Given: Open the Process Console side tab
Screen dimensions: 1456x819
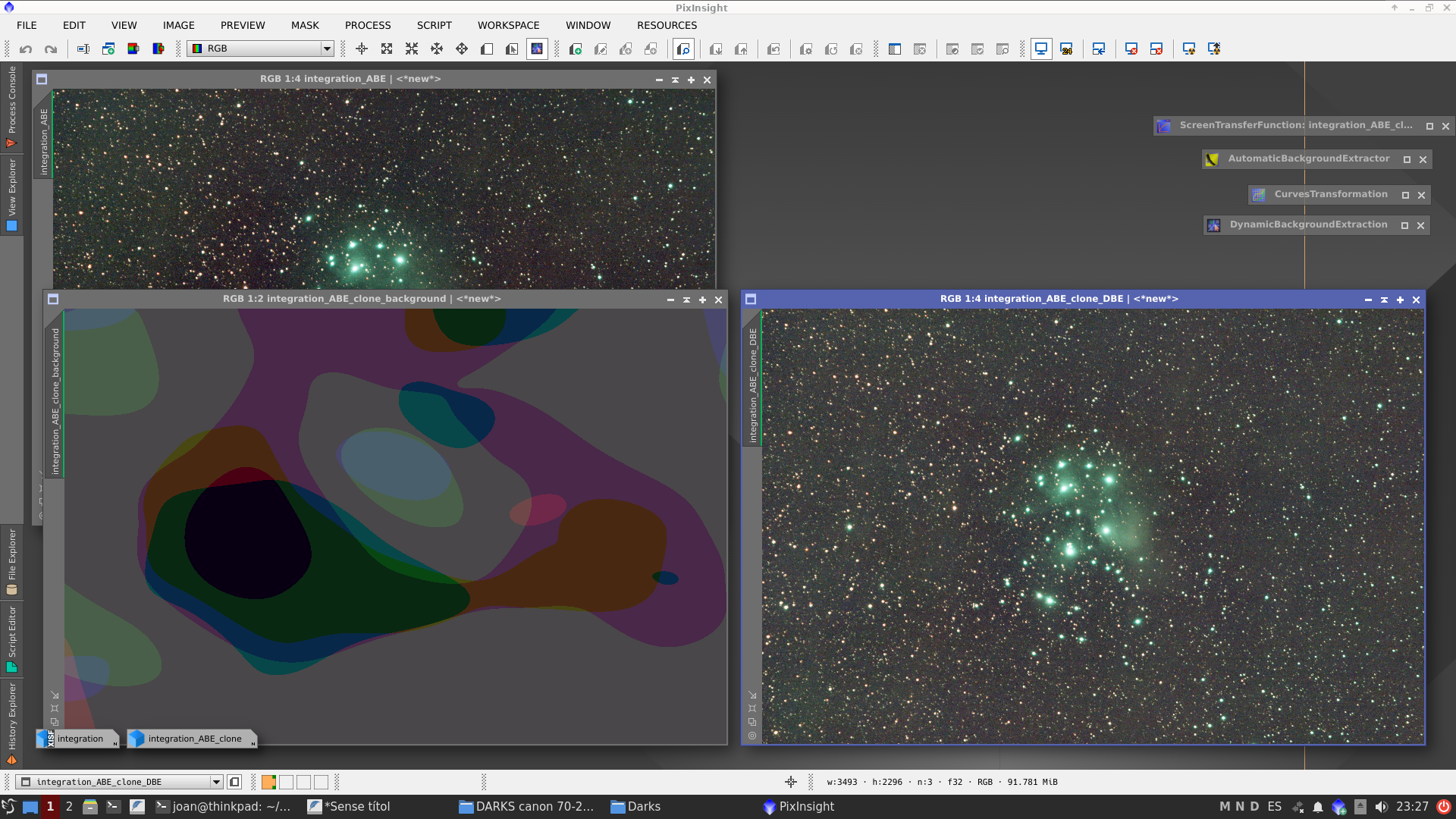Looking at the screenshot, I should (11, 106).
